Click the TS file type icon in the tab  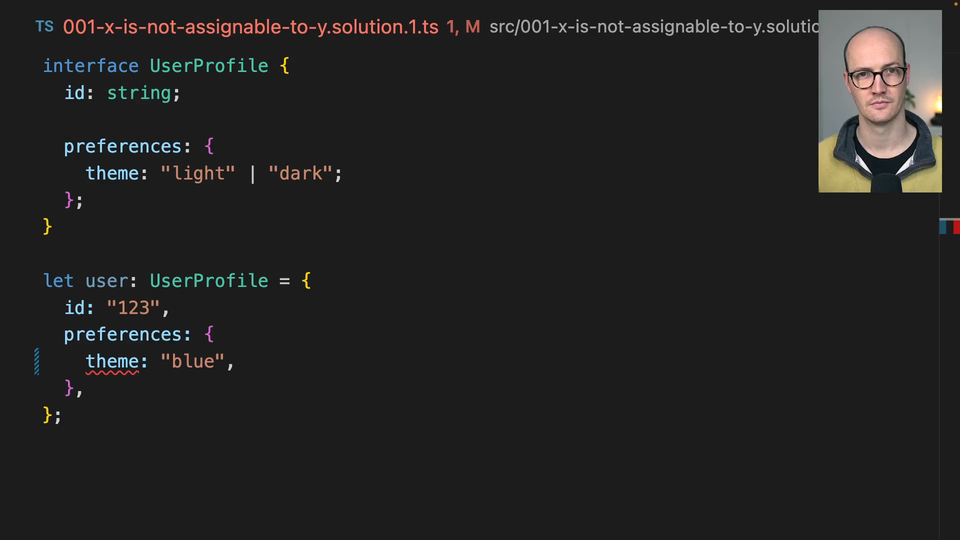tap(45, 27)
